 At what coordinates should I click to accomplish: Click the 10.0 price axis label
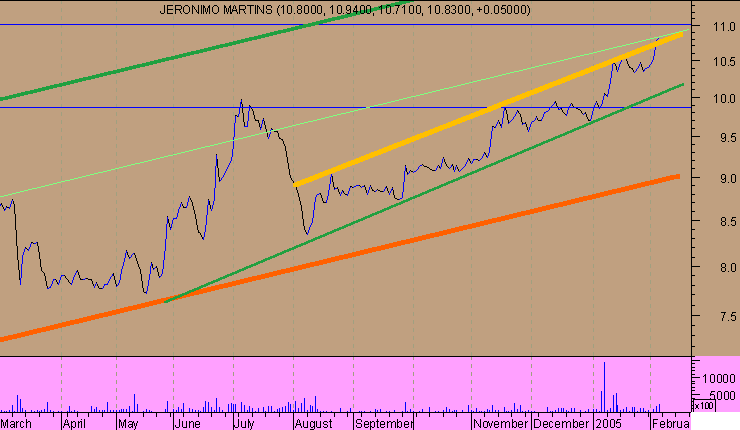click(x=723, y=99)
